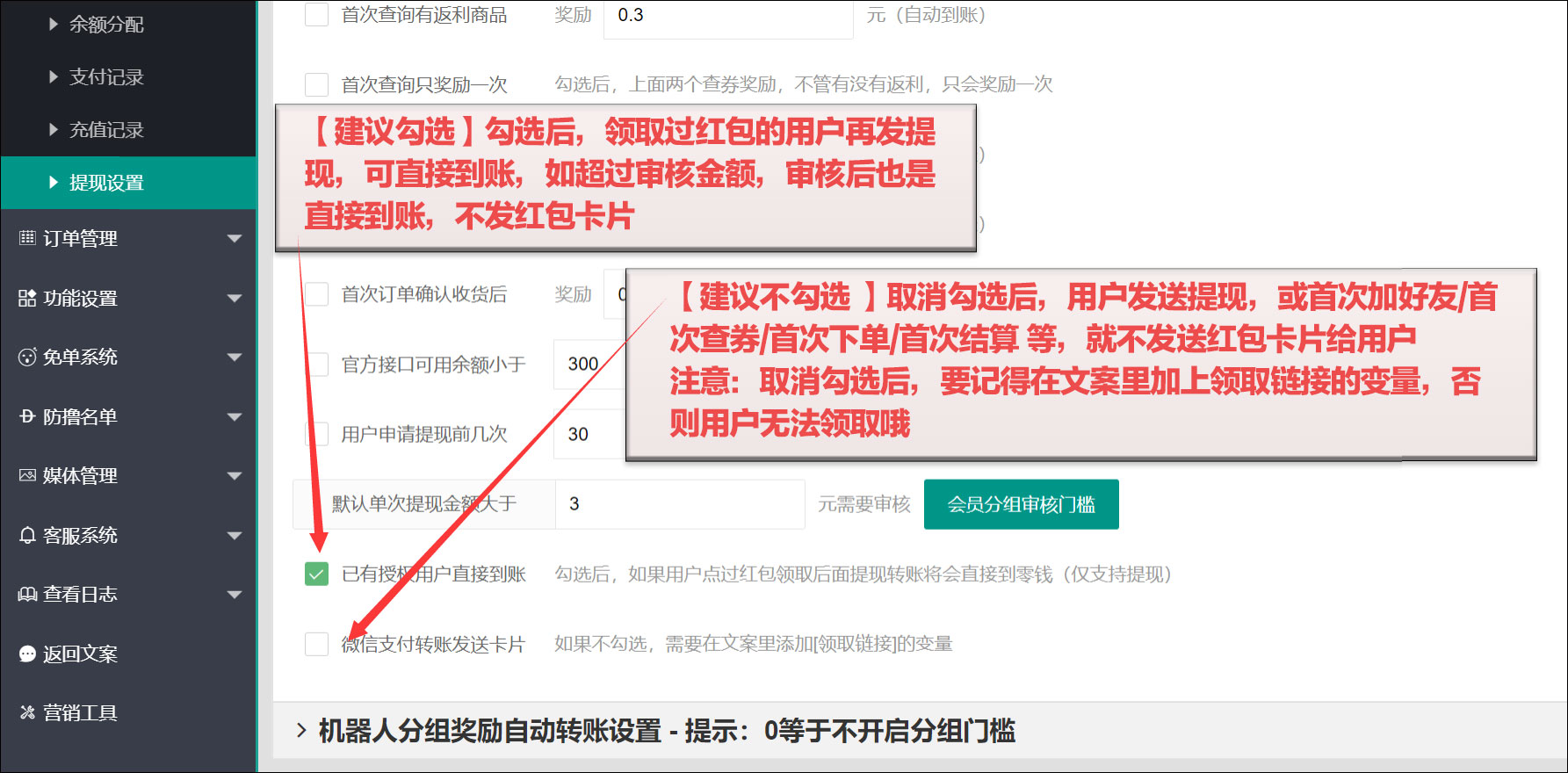Open 余额分配 menu item
This screenshot has width=1568, height=773.
[128, 24]
